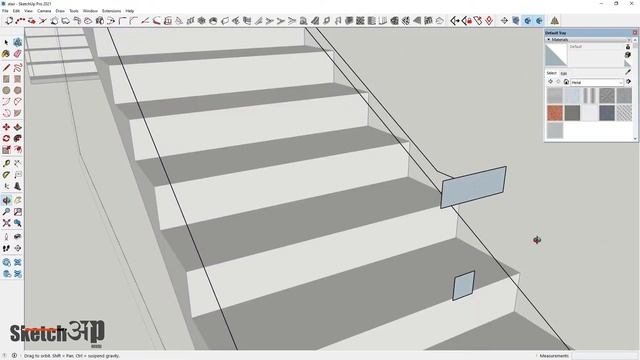This screenshot has height=360, width=640.
Task: Click the warning triangle toolbar icon
Action: coord(554,20)
